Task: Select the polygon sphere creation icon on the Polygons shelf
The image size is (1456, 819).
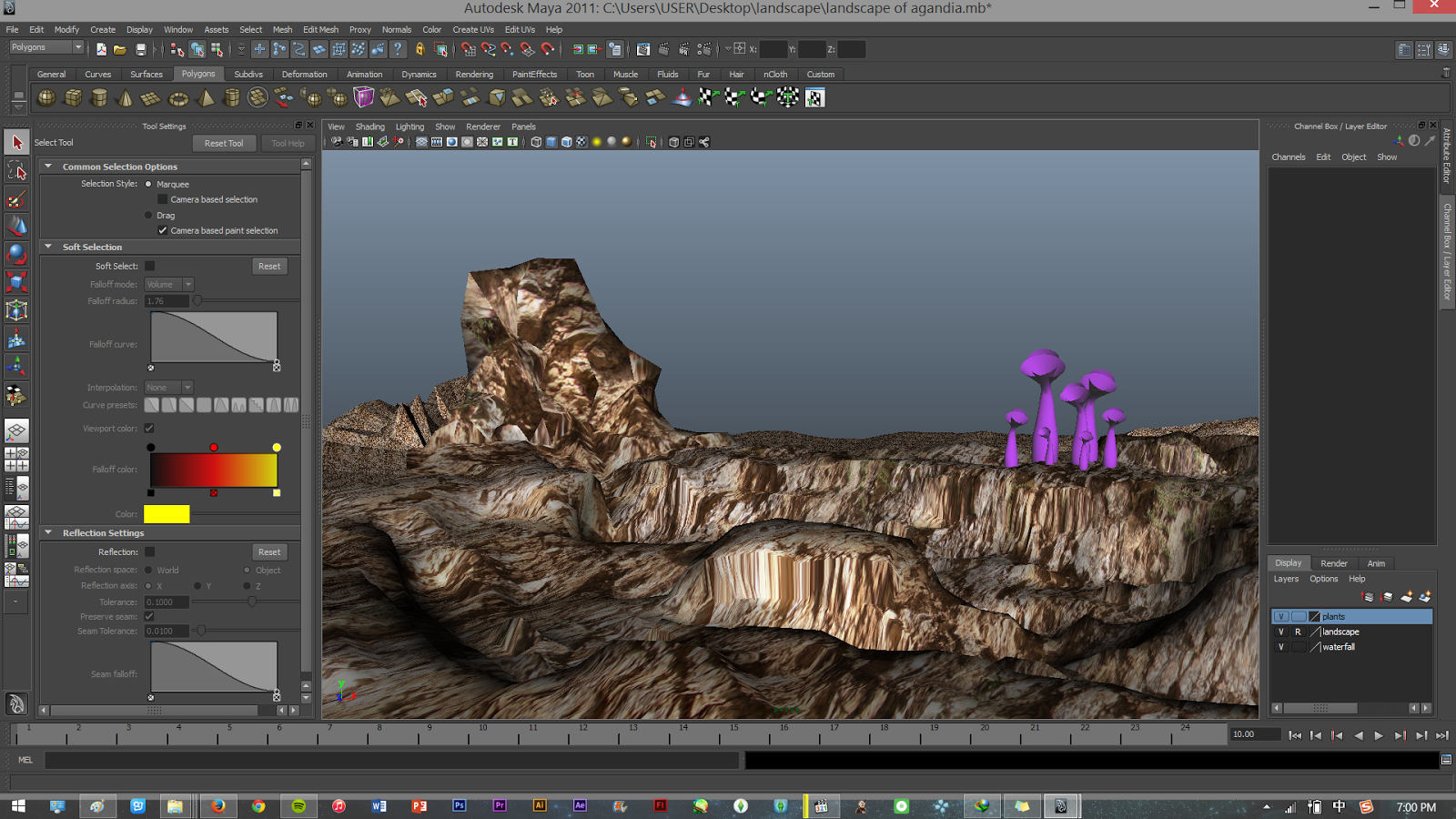Action: (47, 96)
